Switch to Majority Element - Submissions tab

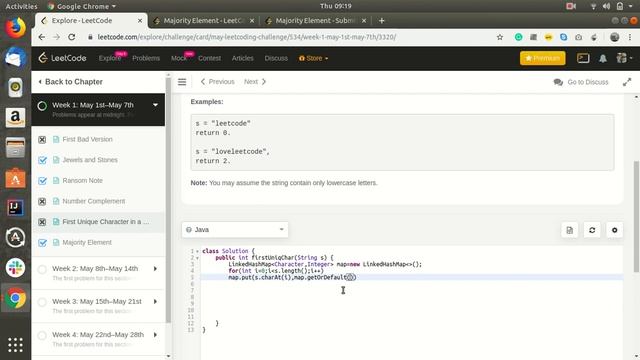point(316,20)
